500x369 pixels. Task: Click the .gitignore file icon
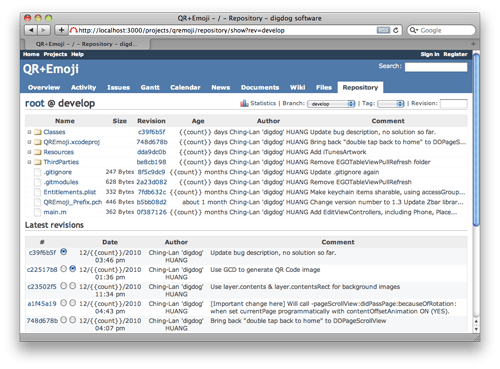click(38, 172)
